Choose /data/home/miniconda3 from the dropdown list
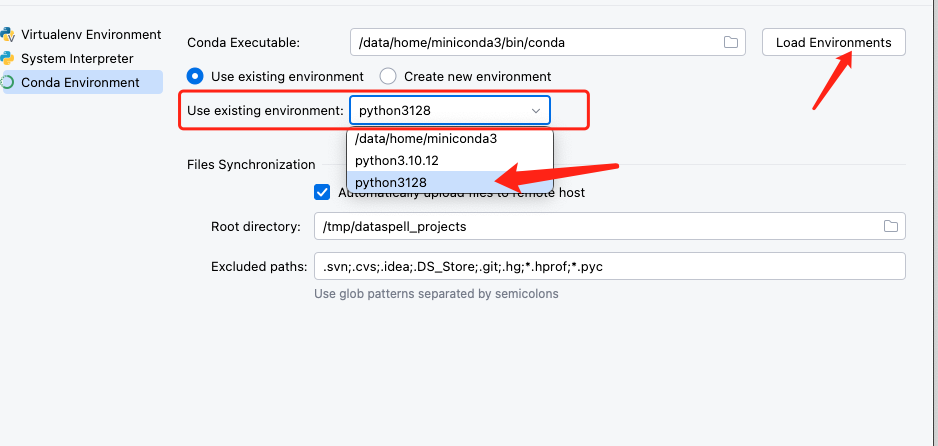This screenshot has width=938, height=446. (x=426, y=139)
